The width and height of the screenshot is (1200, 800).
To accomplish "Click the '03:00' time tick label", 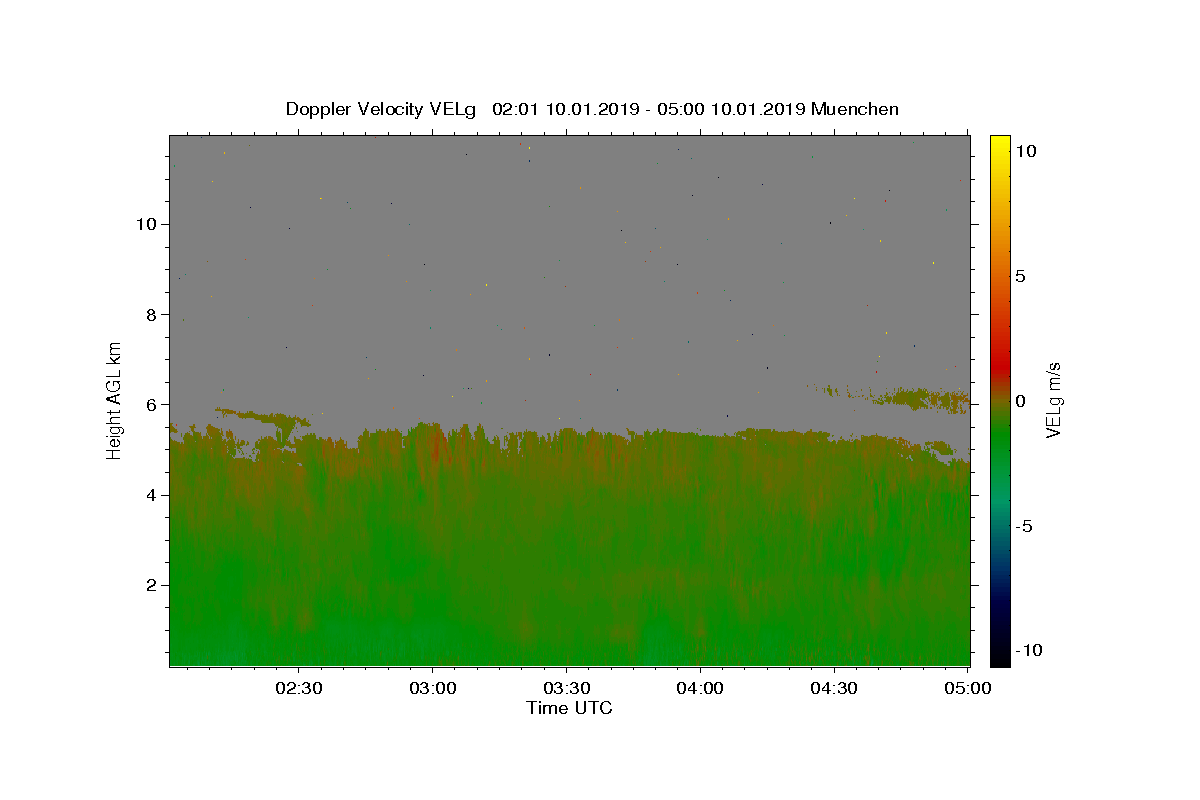I will coord(432,688).
